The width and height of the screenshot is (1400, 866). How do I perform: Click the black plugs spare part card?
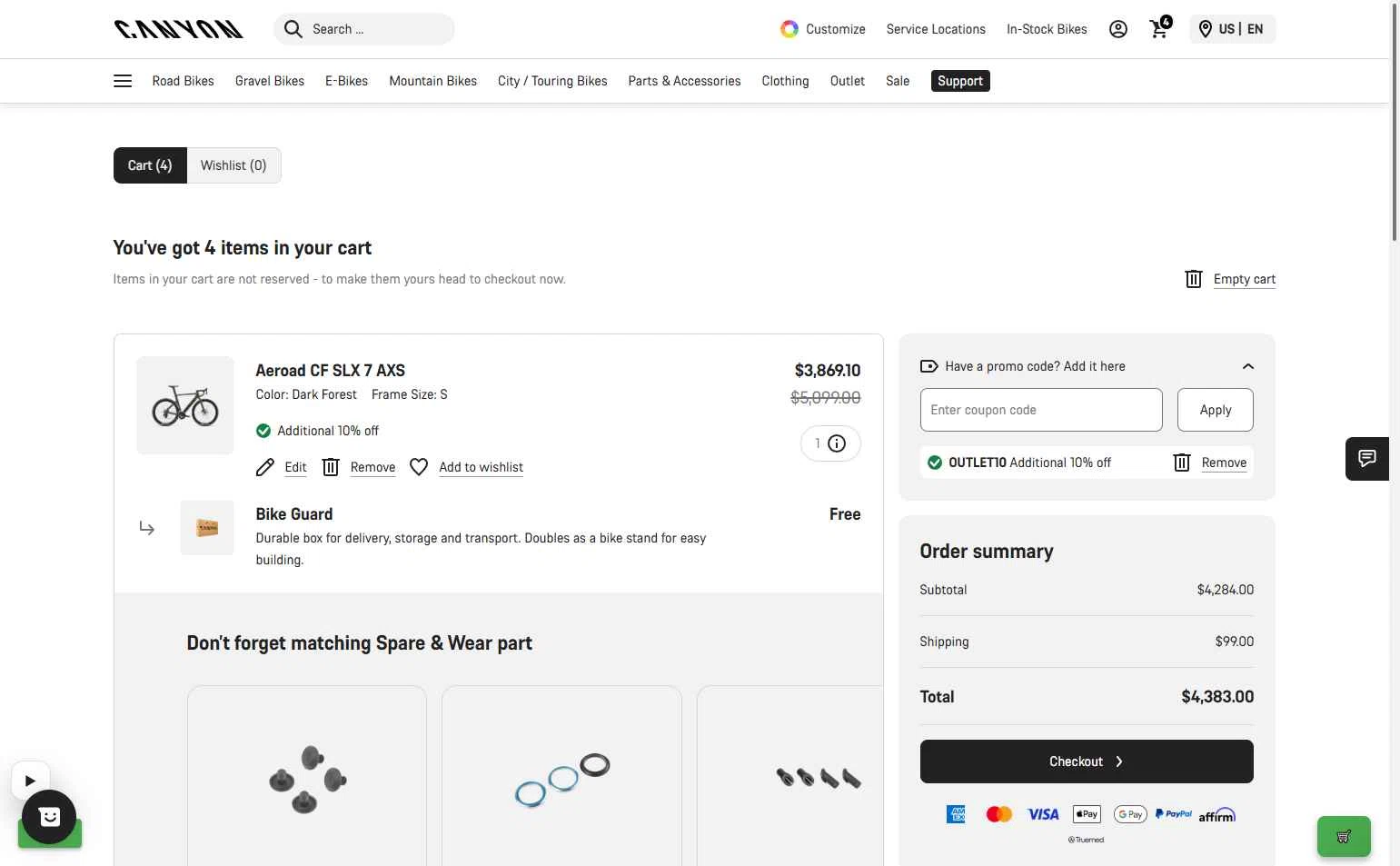[x=307, y=777]
